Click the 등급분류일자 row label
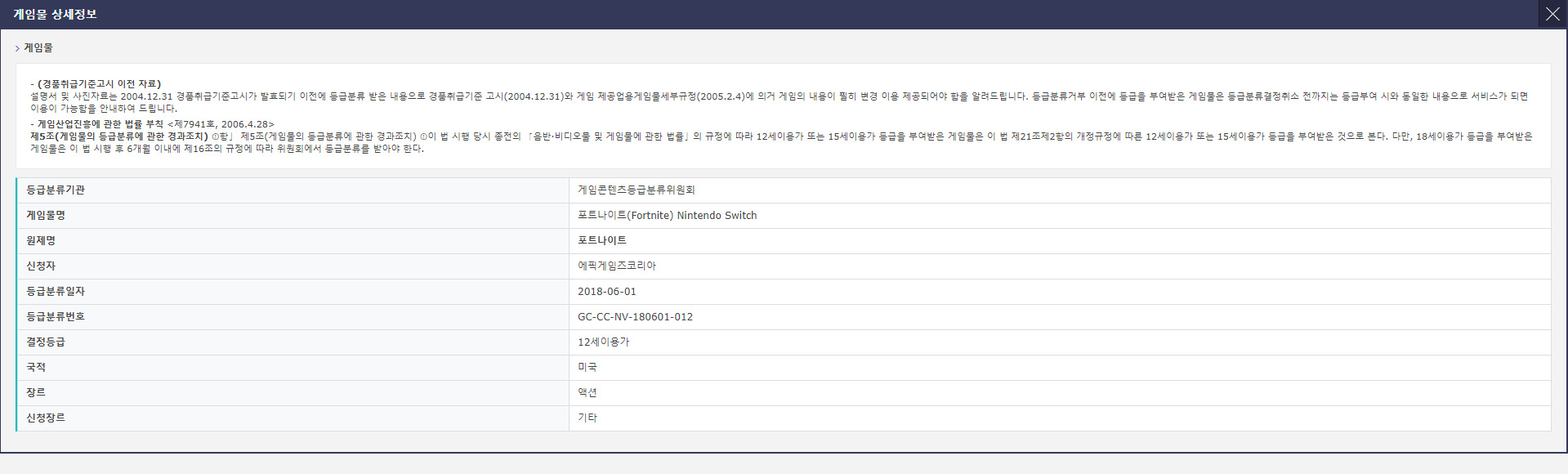Screen dimensions: 1568x474 pyautogui.click(x=56, y=291)
